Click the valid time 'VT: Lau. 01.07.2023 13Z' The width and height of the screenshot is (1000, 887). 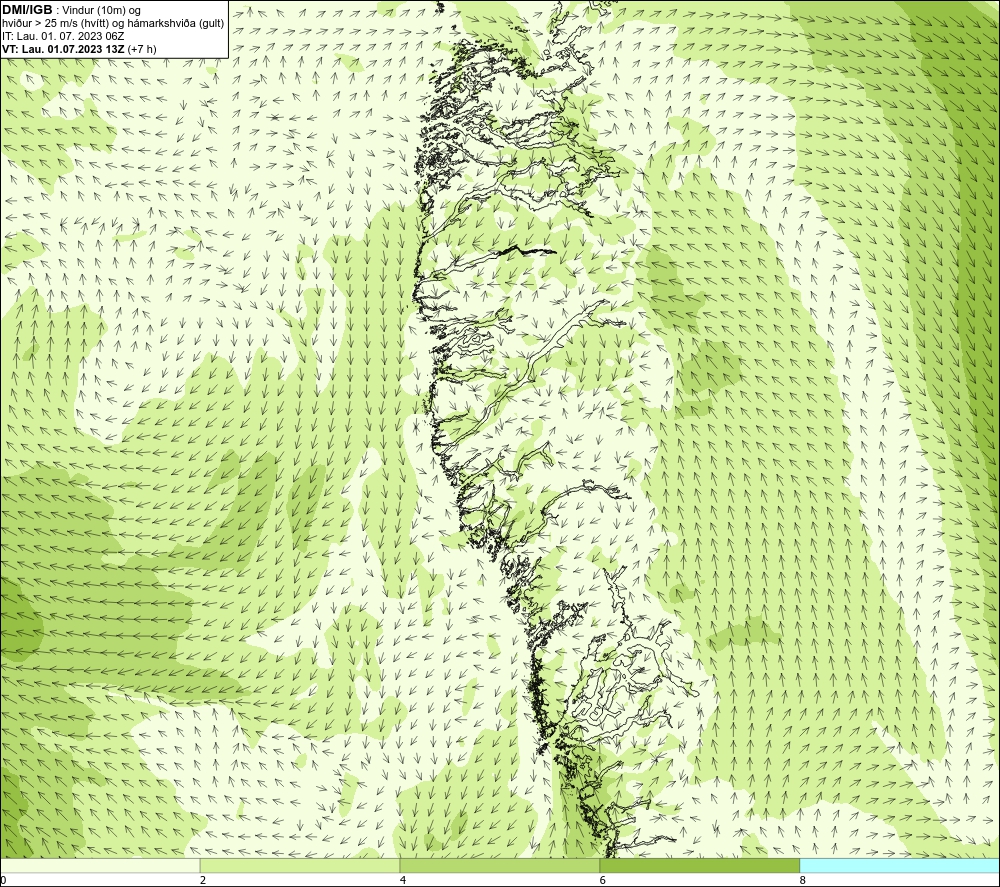(x=63, y=49)
